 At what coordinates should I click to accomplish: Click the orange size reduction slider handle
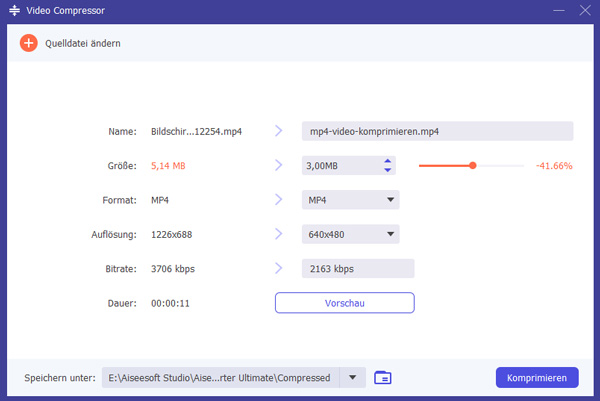(x=473, y=166)
